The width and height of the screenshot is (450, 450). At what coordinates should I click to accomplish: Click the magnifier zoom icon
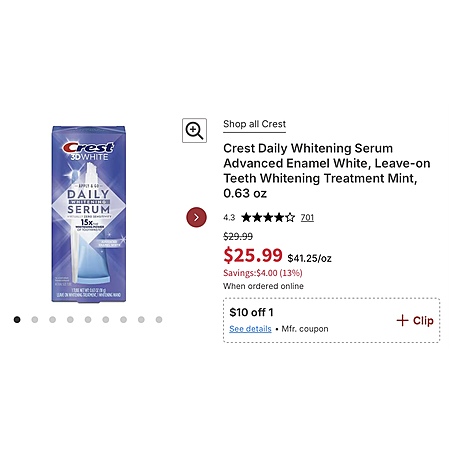pos(194,130)
